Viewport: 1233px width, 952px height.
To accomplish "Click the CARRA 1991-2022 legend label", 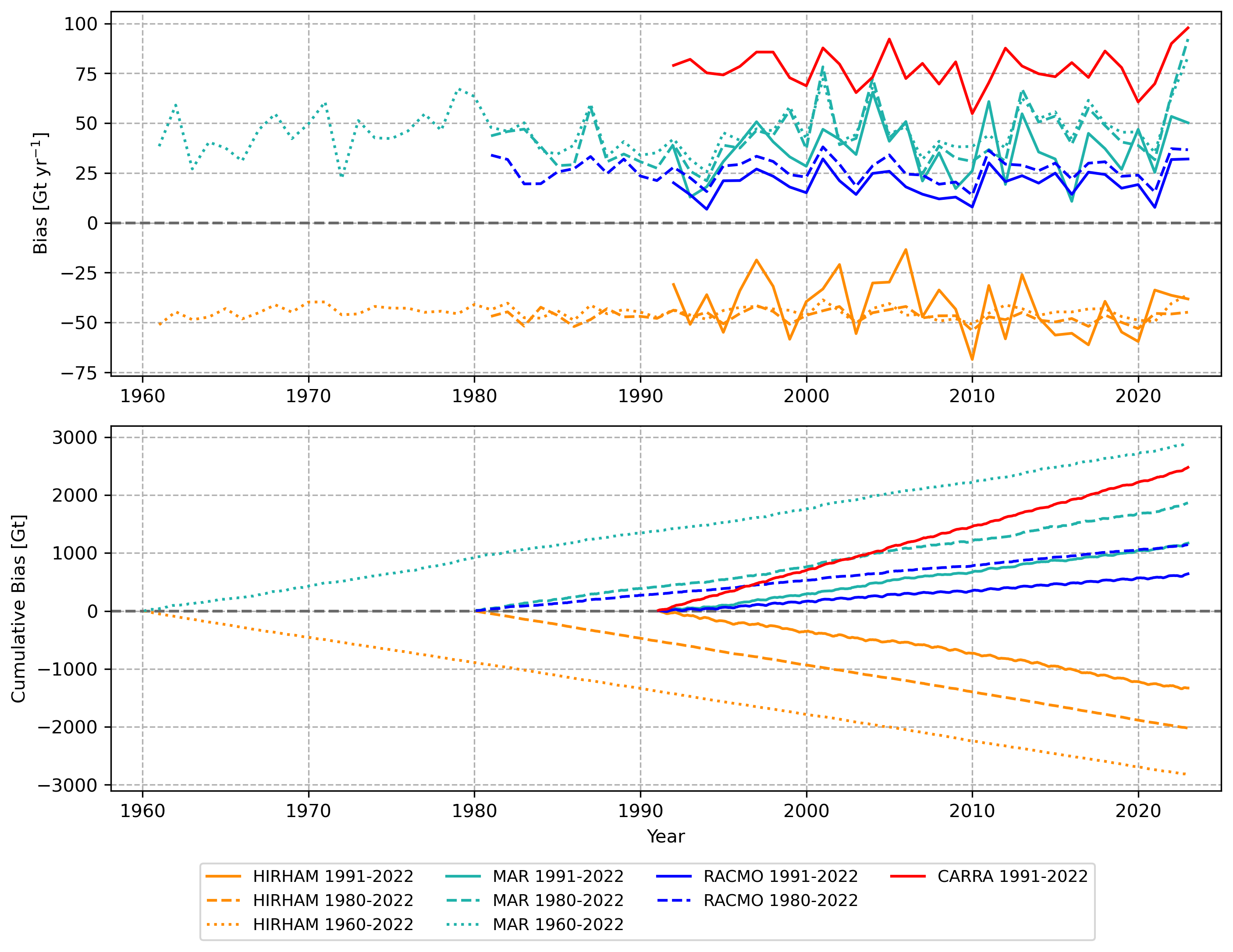I will point(1012,876).
